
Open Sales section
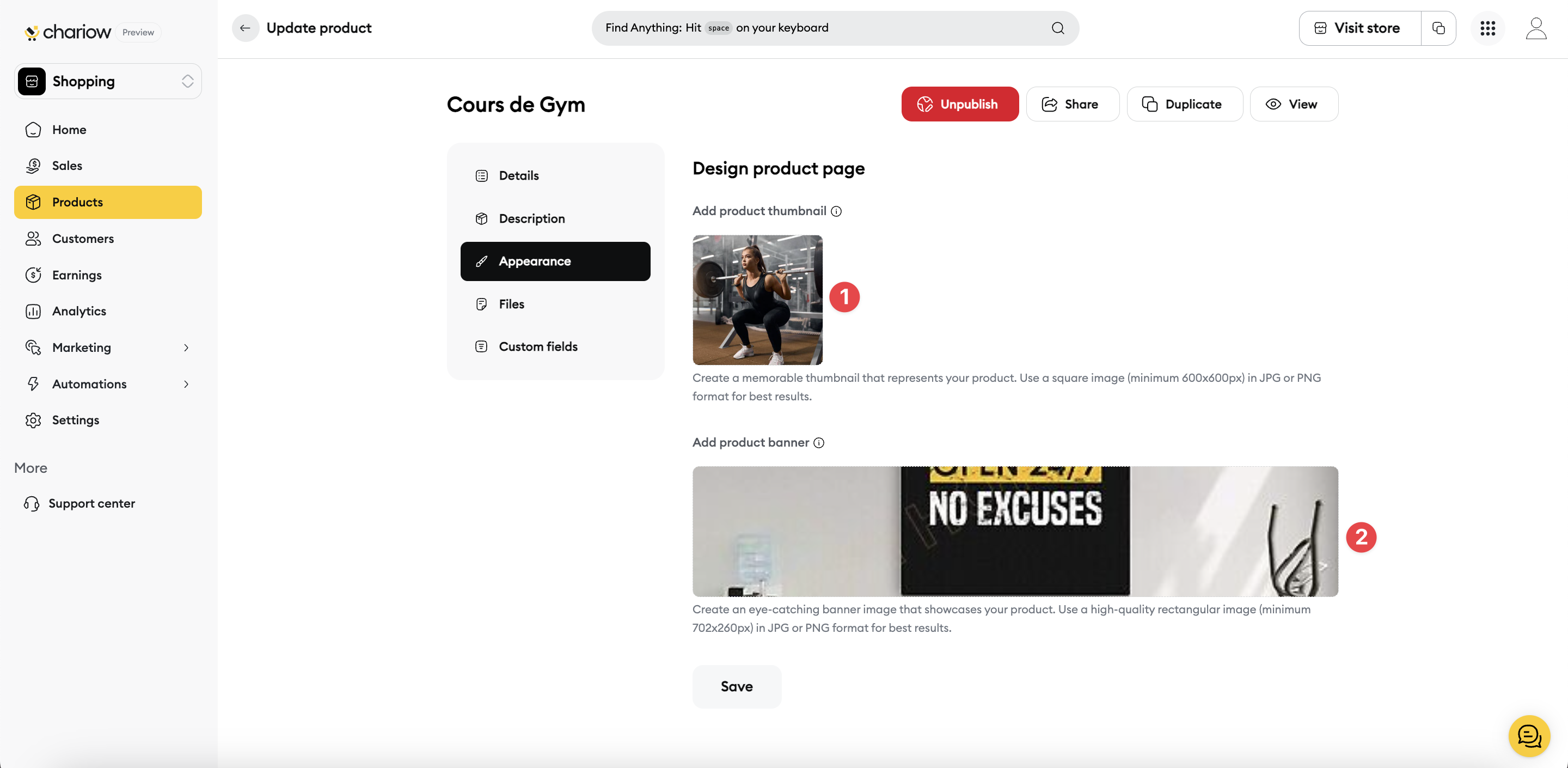pos(108,166)
